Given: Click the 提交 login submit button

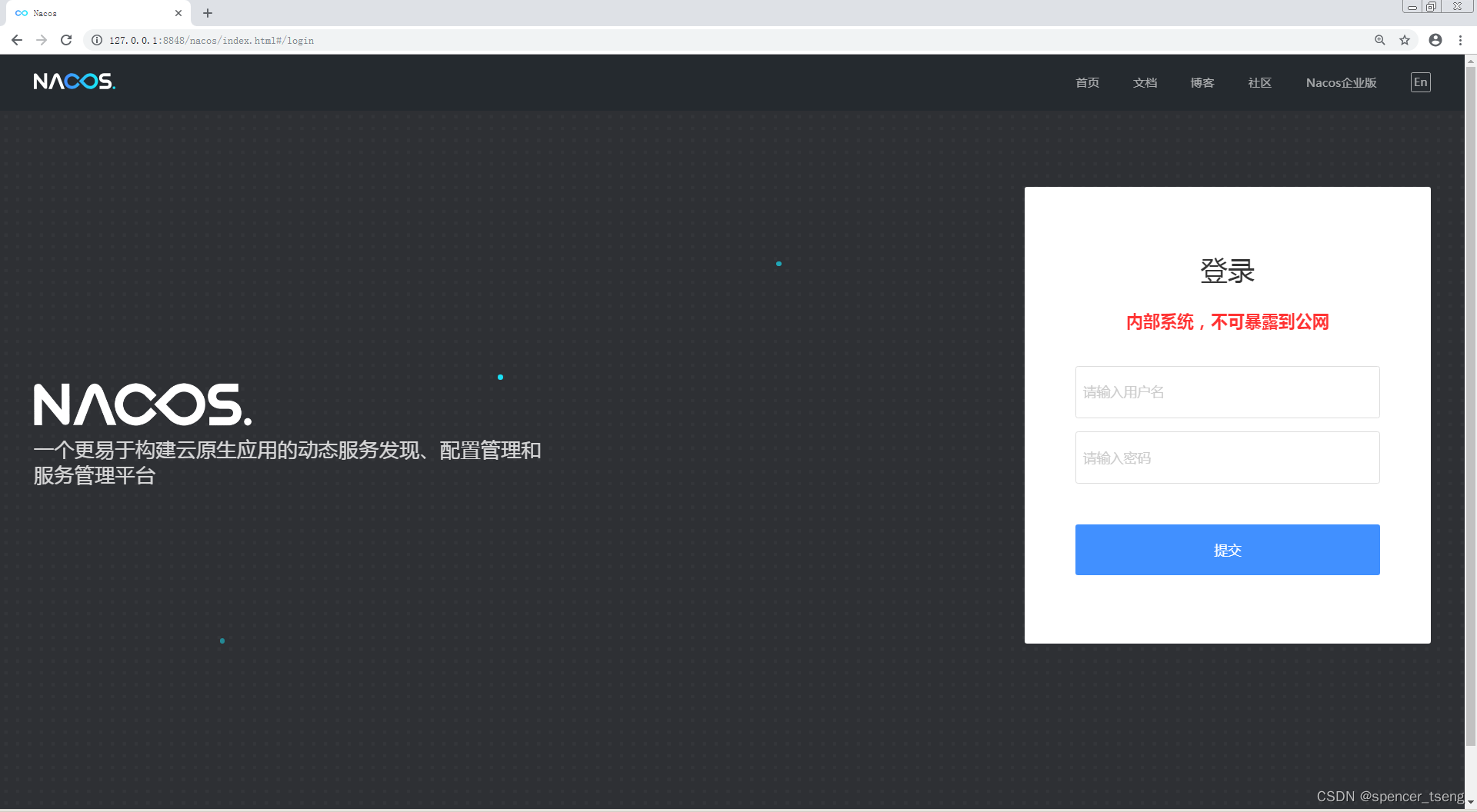Looking at the screenshot, I should pyautogui.click(x=1227, y=550).
